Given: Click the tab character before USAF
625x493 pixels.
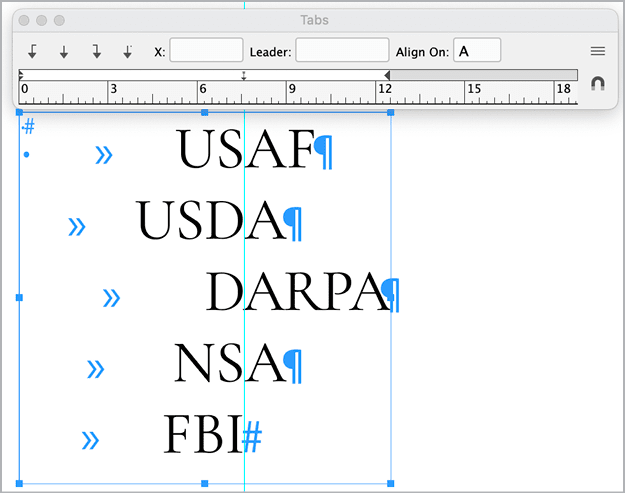Looking at the screenshot, I should (104, 155).
